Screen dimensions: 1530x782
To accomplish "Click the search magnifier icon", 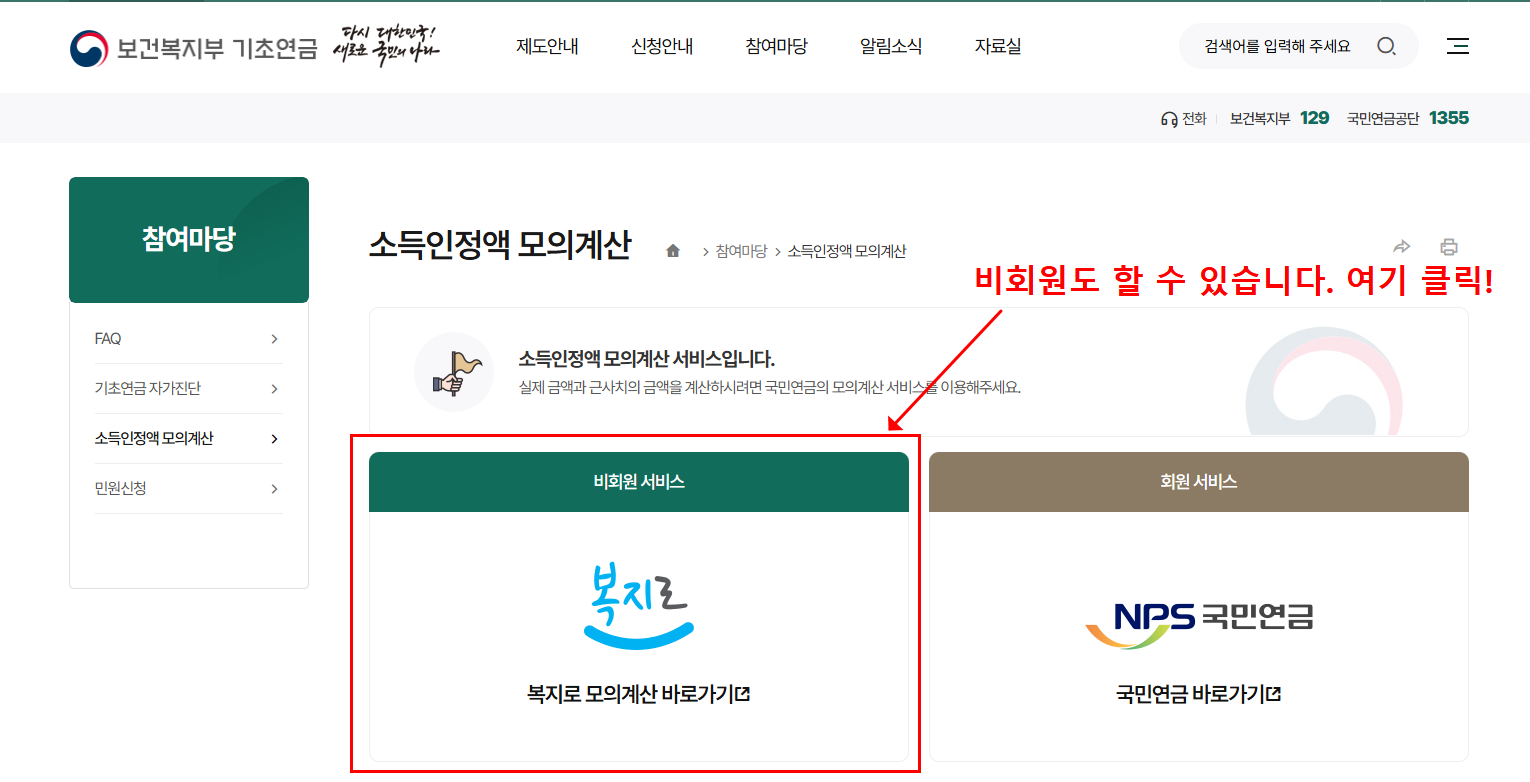I will coord(1387,46).
